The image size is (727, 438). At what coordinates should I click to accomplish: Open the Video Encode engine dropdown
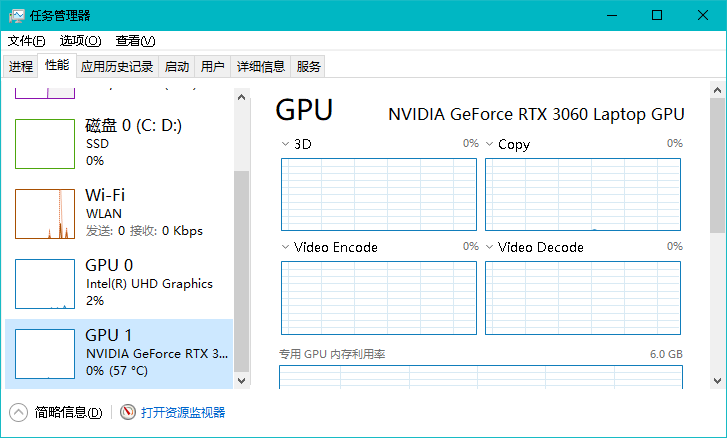[286, 247]
